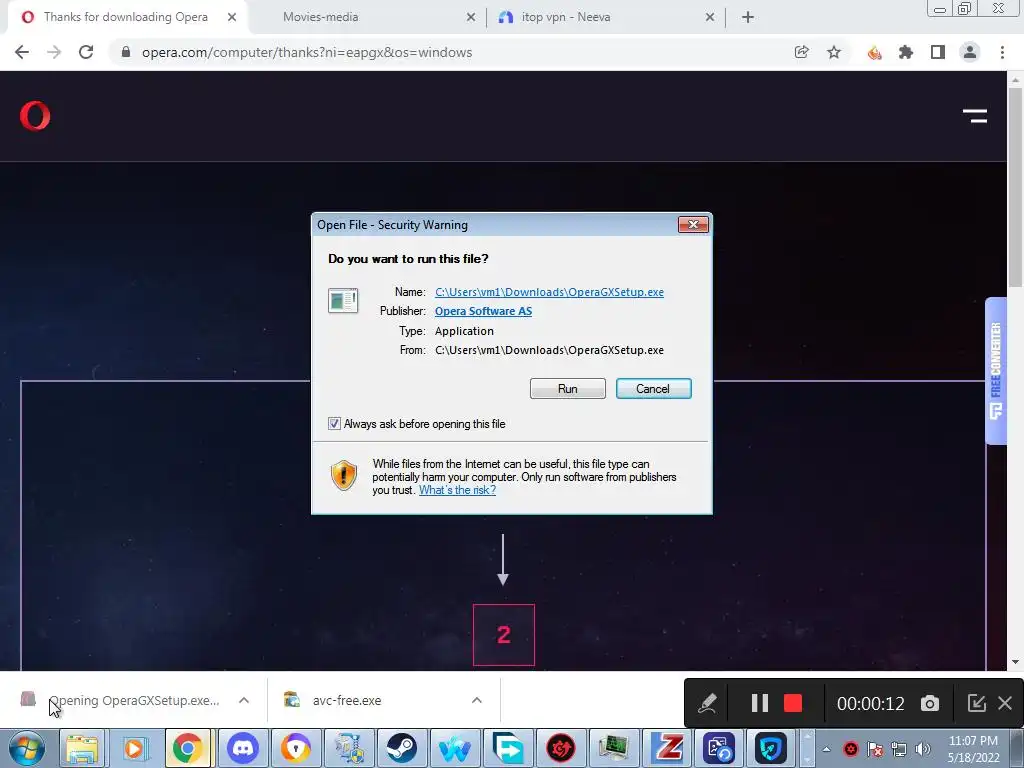1024x768 pixels.
Task: Pause the screen recording
Action: tap(760, 703)
